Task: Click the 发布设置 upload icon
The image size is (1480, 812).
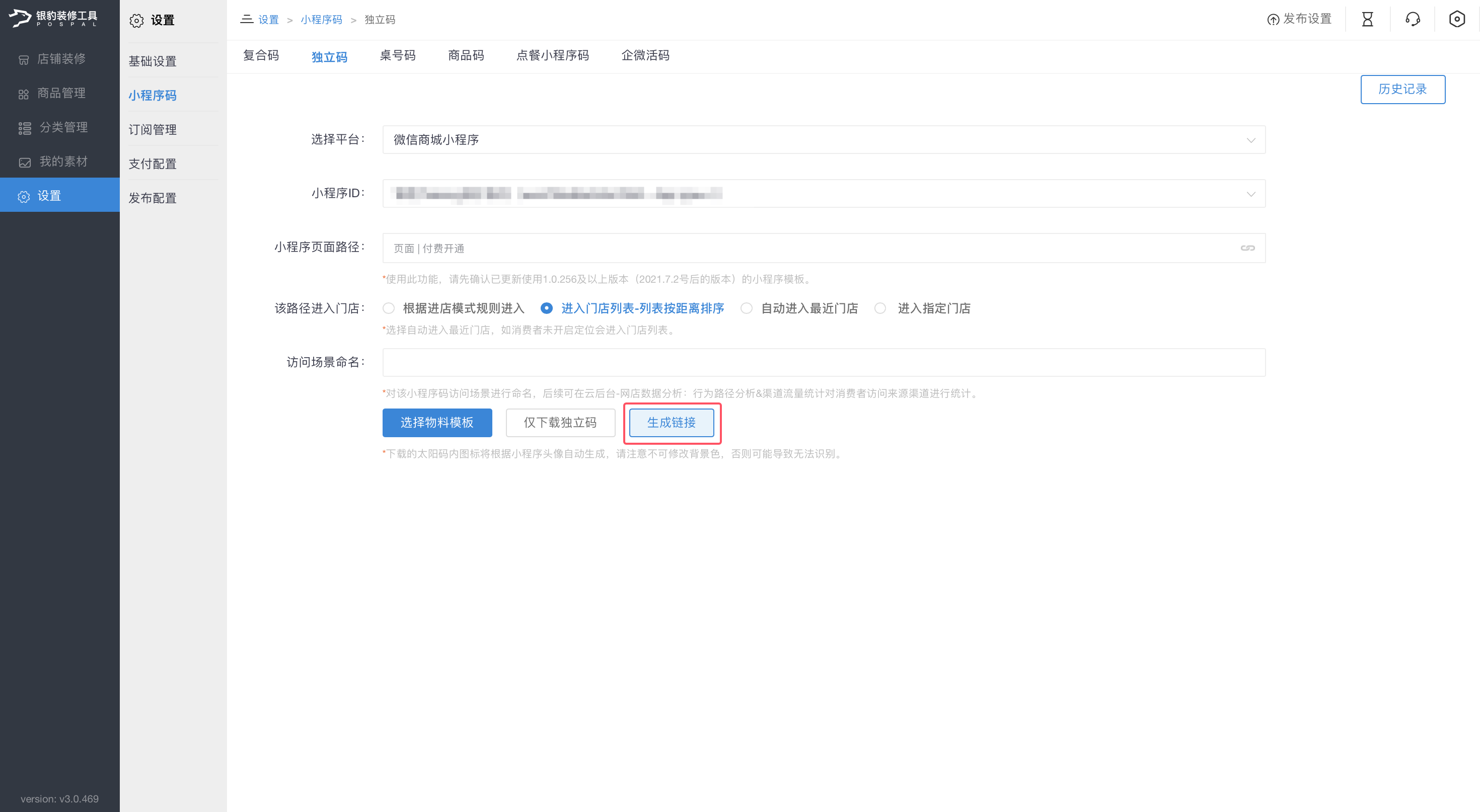Action: coord(1273,20)
